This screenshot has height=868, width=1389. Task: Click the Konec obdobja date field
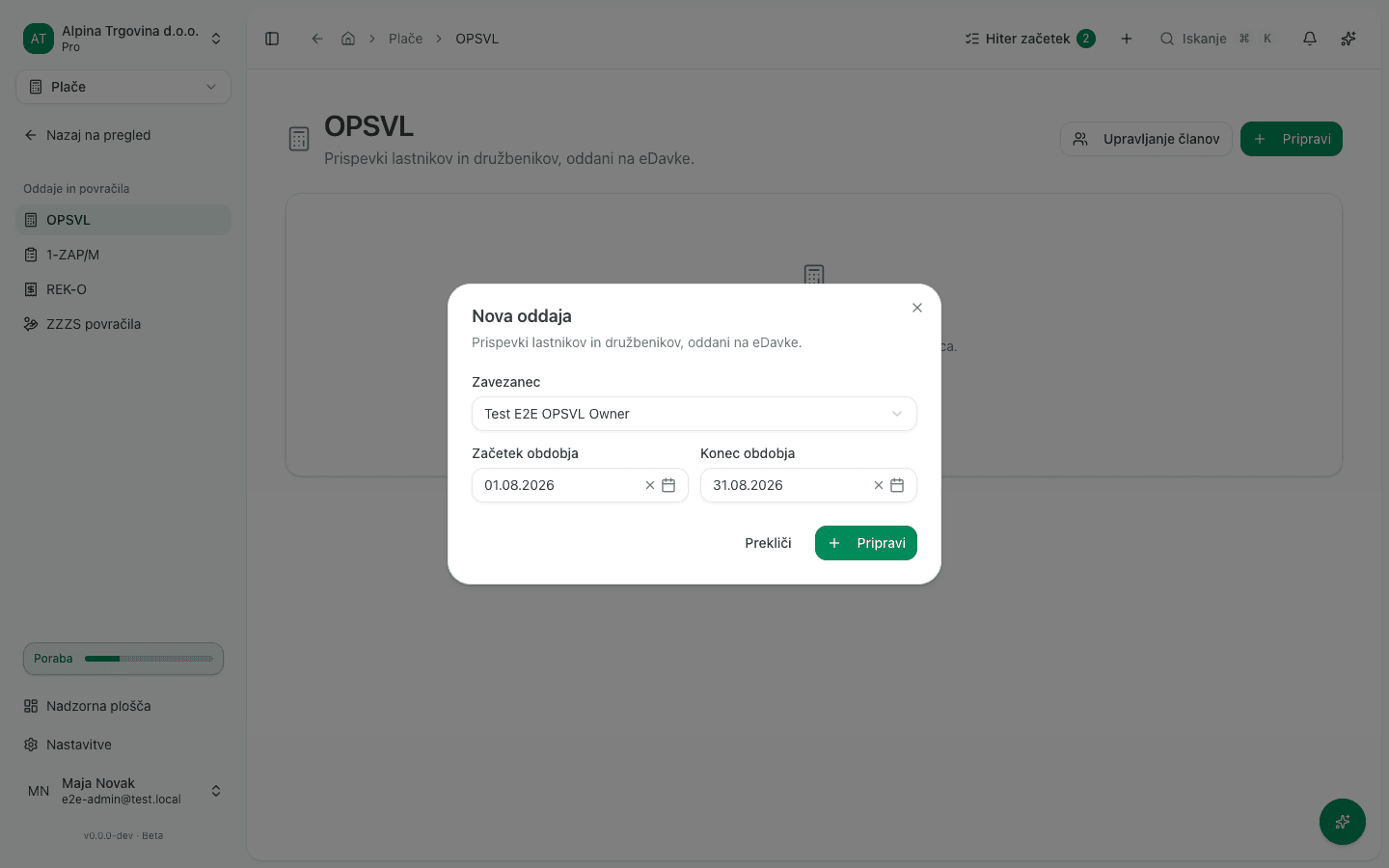tap(808, 485)
